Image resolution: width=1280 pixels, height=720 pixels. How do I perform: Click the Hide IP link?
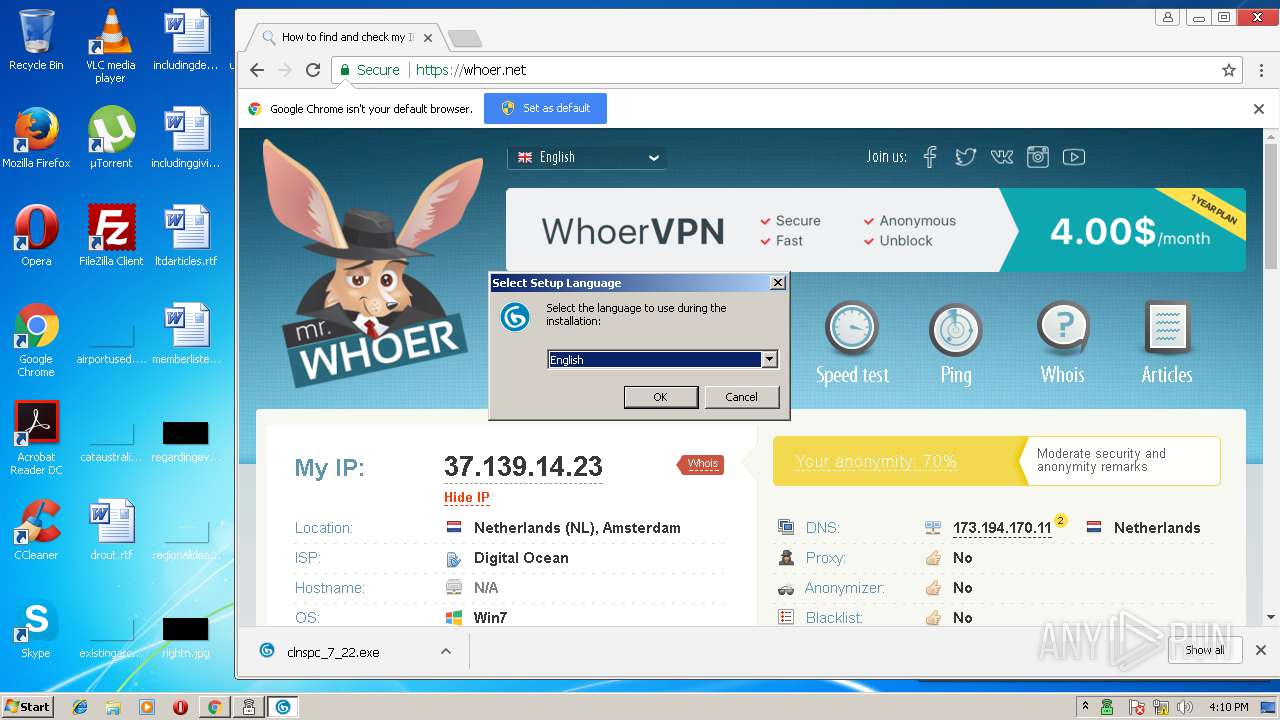tap(467, 497)
